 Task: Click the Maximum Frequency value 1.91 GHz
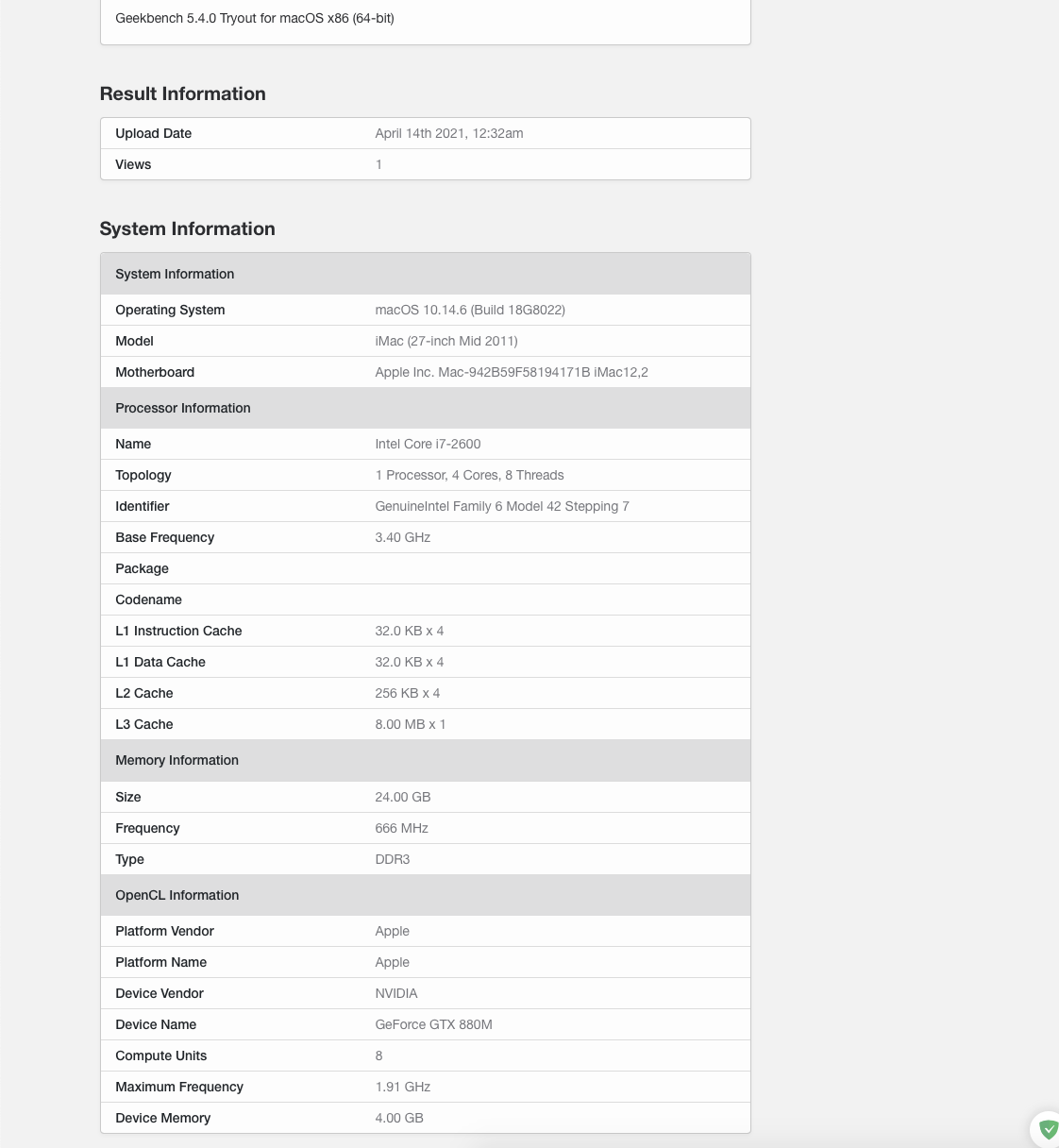[x=403, y=1087]
